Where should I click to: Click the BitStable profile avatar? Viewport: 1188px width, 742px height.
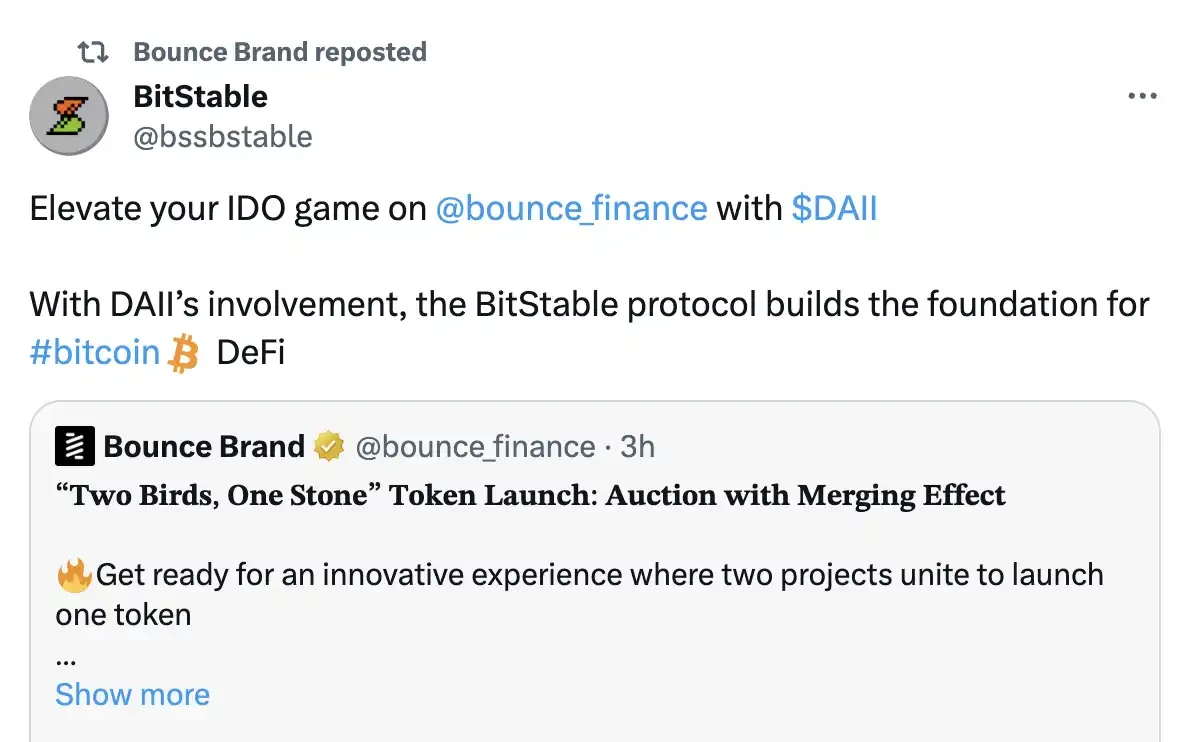(x=68, y=115)
